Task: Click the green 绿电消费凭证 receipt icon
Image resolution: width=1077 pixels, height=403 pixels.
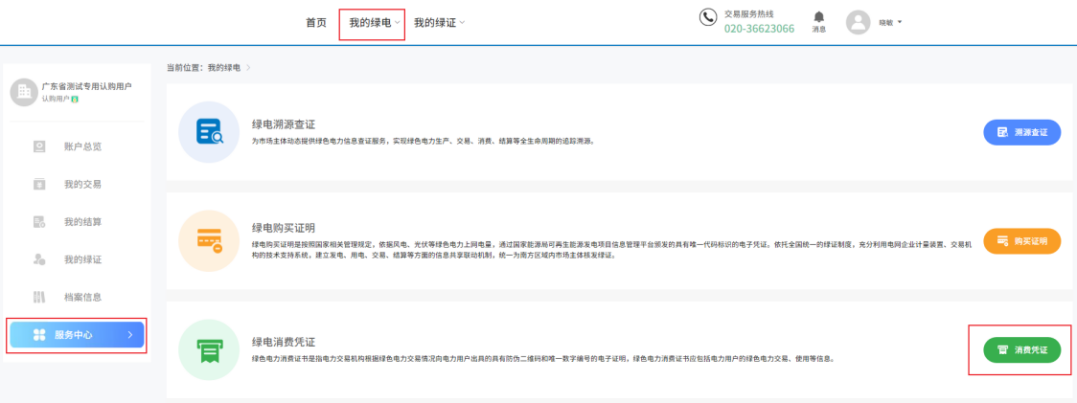Action: tap(210, 349)
